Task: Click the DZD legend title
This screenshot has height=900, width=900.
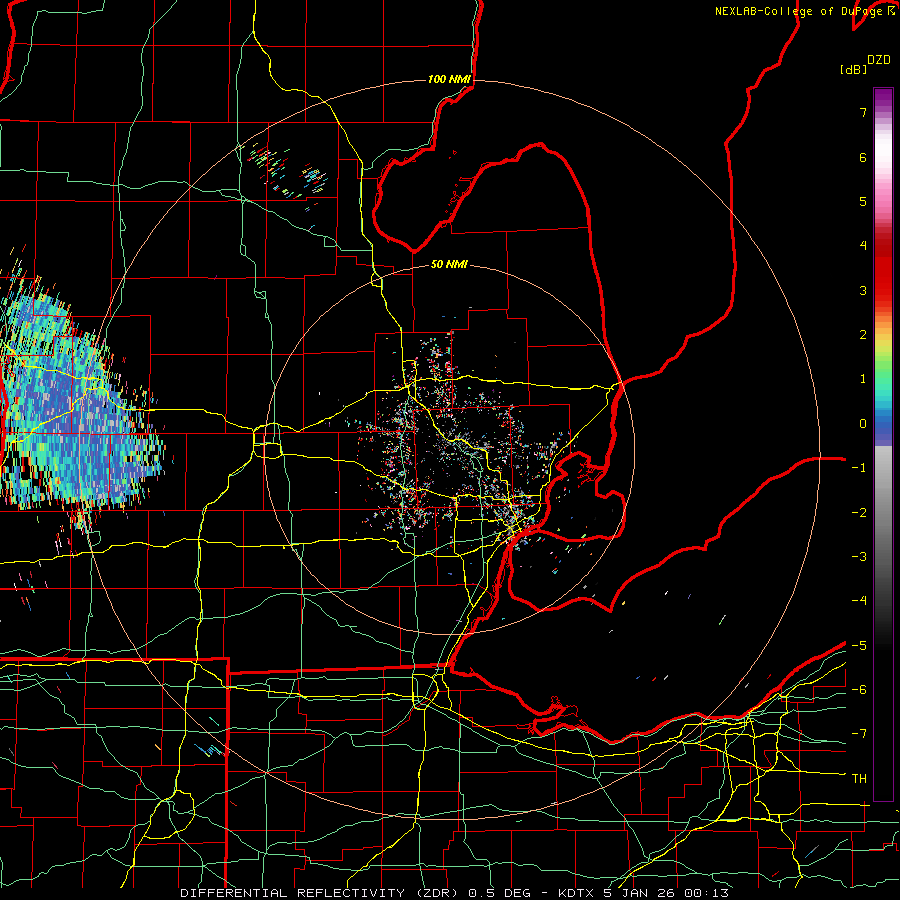Action: (x=879, y=60)
